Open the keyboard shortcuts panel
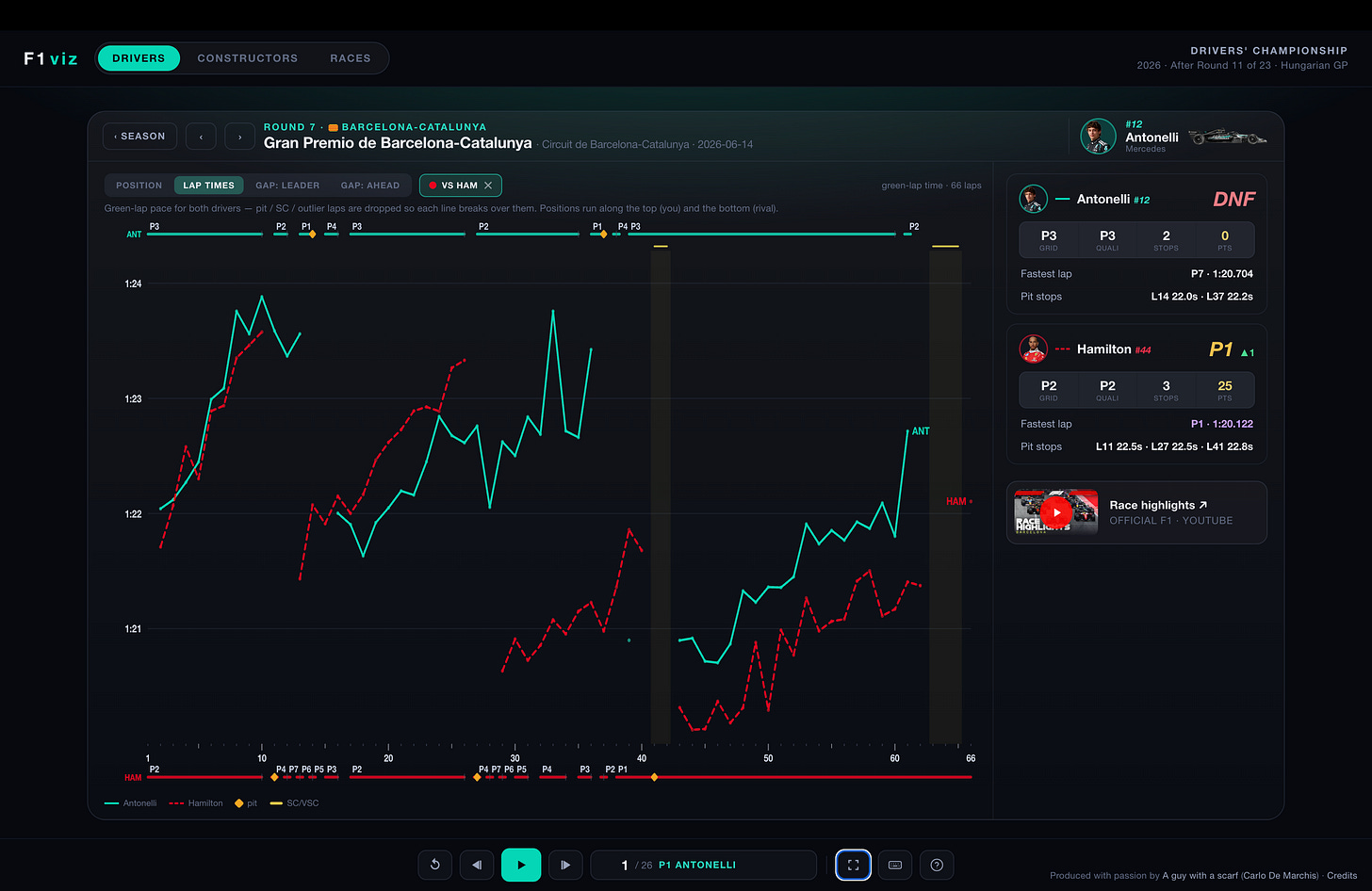 point(895,865)
